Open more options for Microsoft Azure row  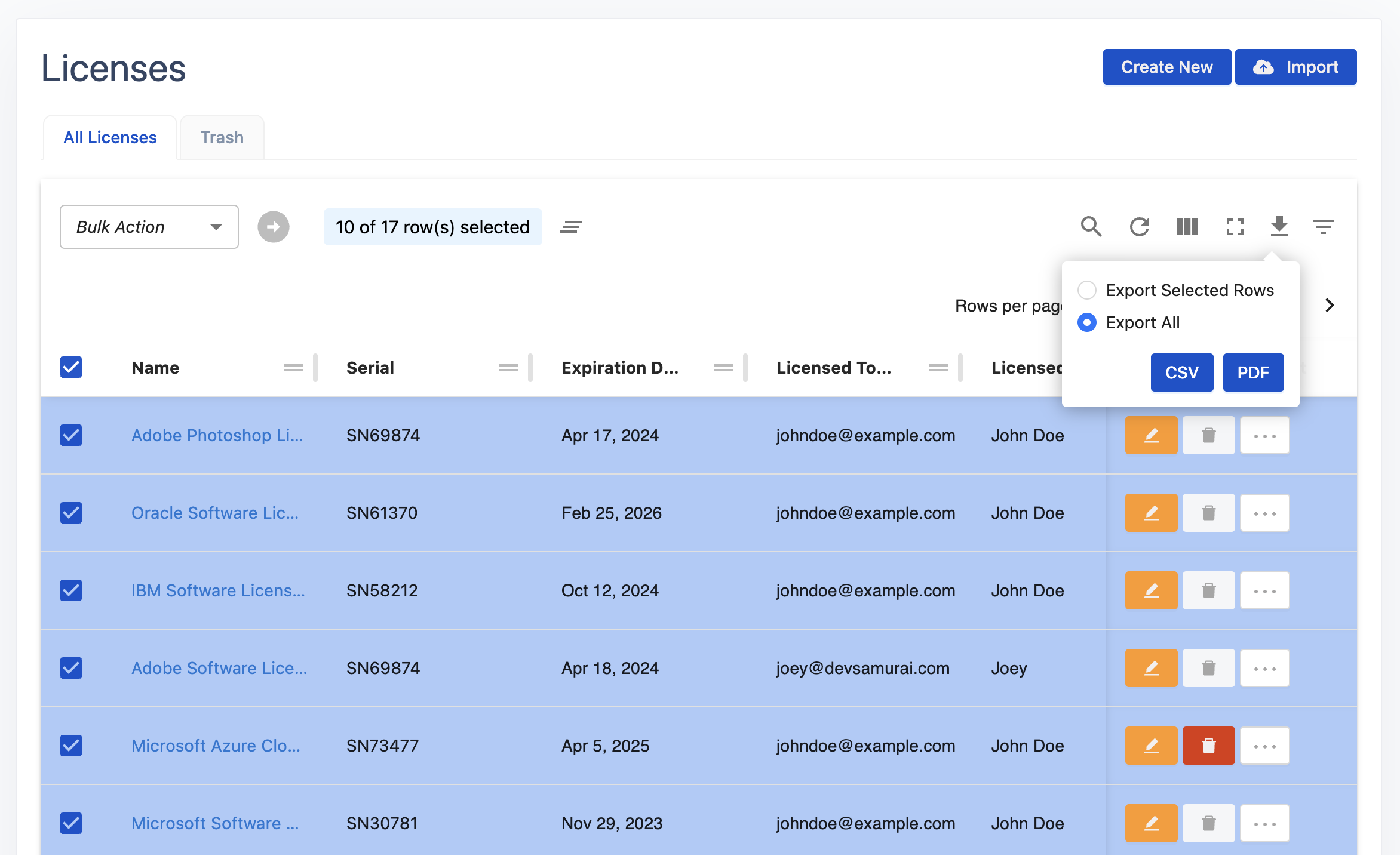[x=1264, y=746]
